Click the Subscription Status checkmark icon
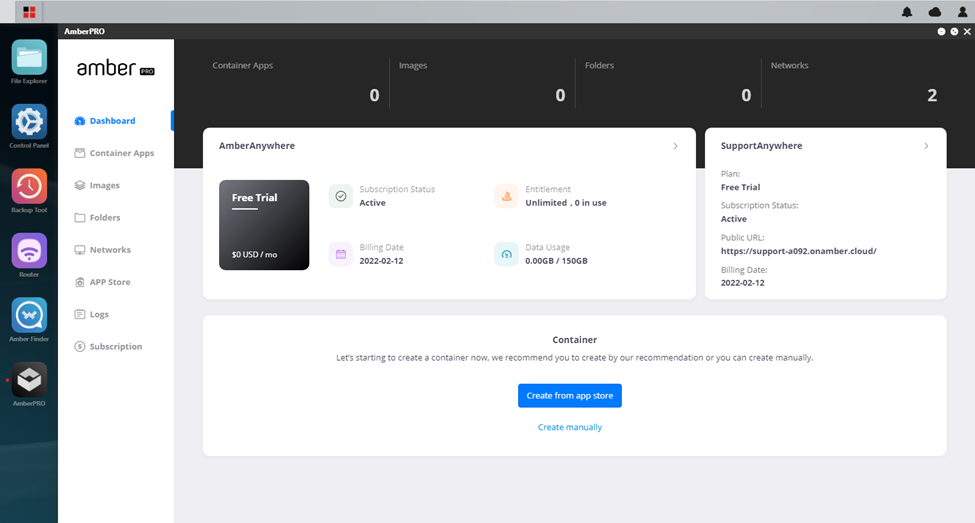This screenshot has width=975, height=523. point(341,197)
